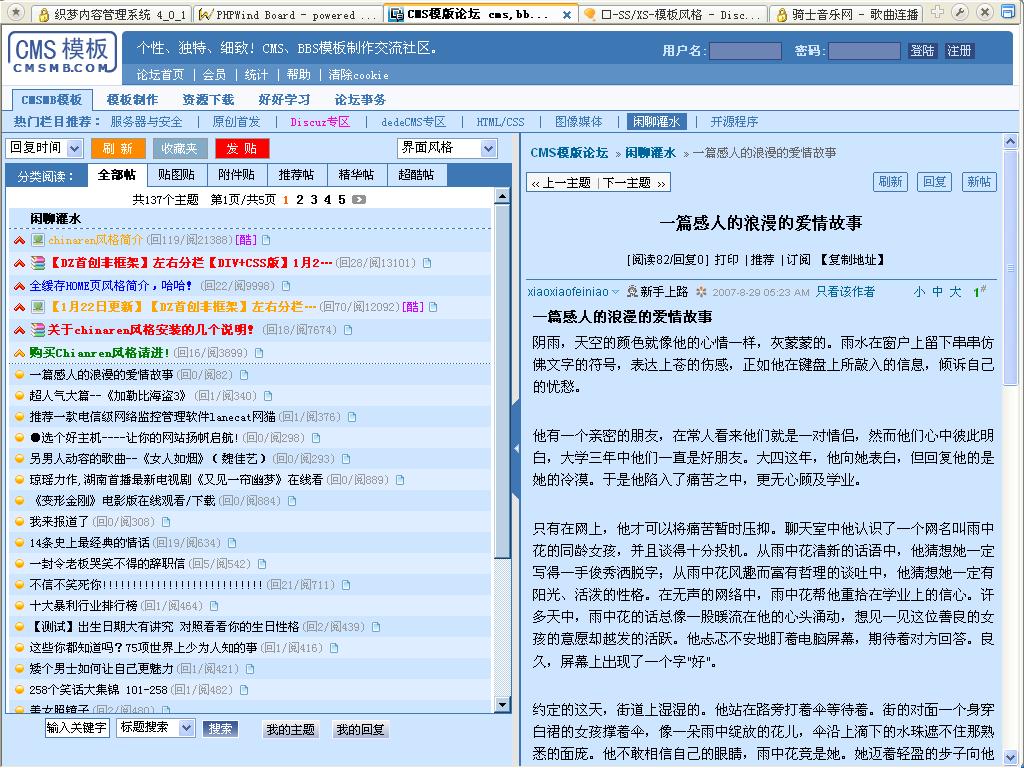Select the 模板制作 navigation tab
This screenshot has width=1024, height=768.
coord(132,99)
